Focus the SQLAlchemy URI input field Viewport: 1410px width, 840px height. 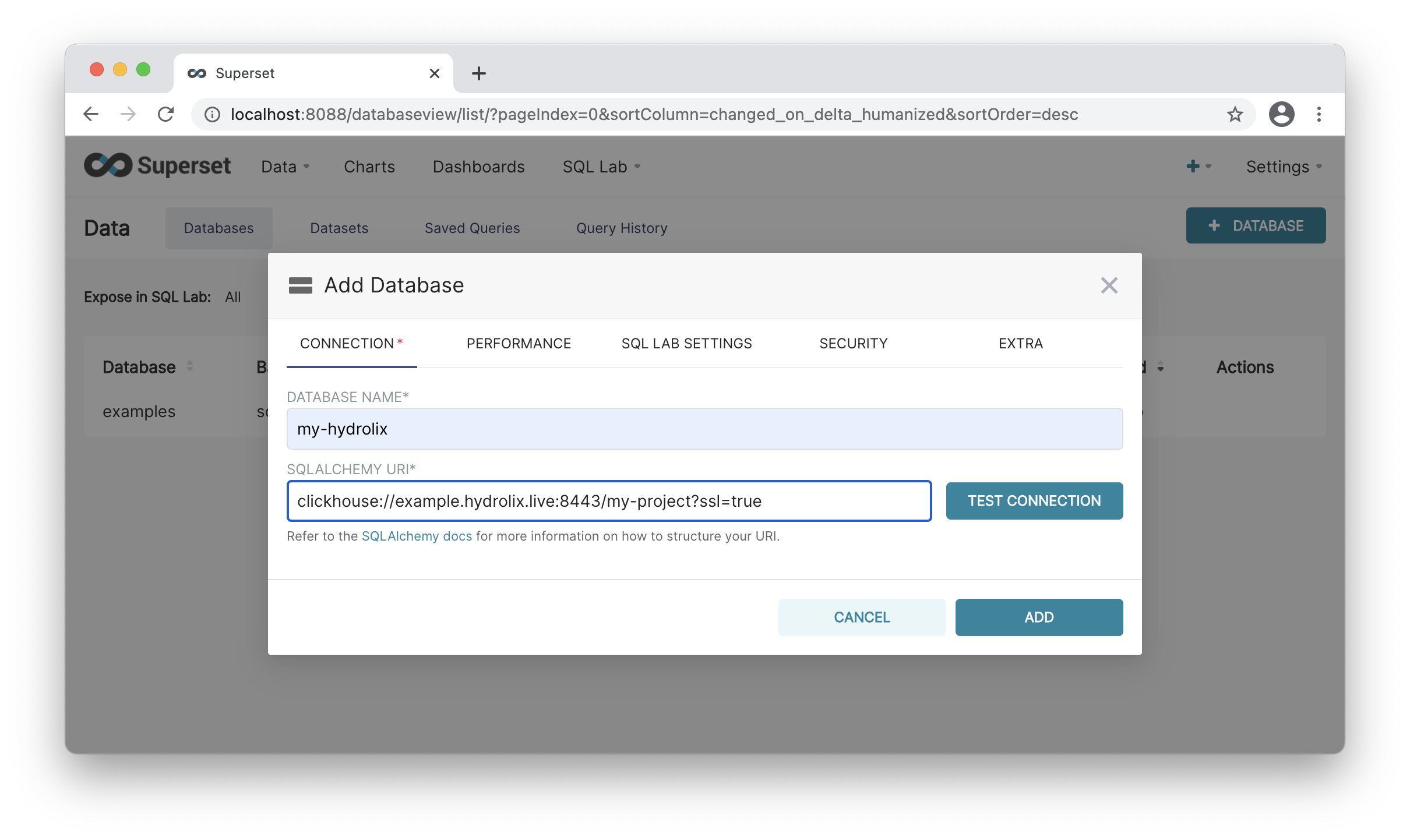point(609,501)
